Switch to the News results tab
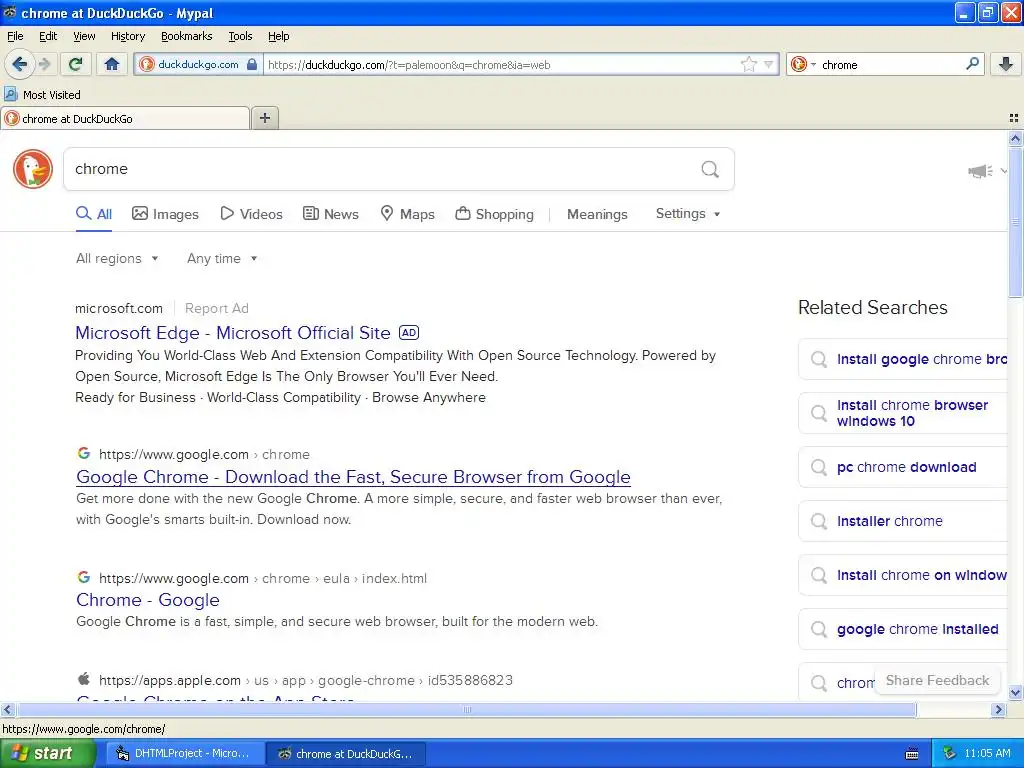The width and height of the screenshot is (1024, 768). pos(330,214)
